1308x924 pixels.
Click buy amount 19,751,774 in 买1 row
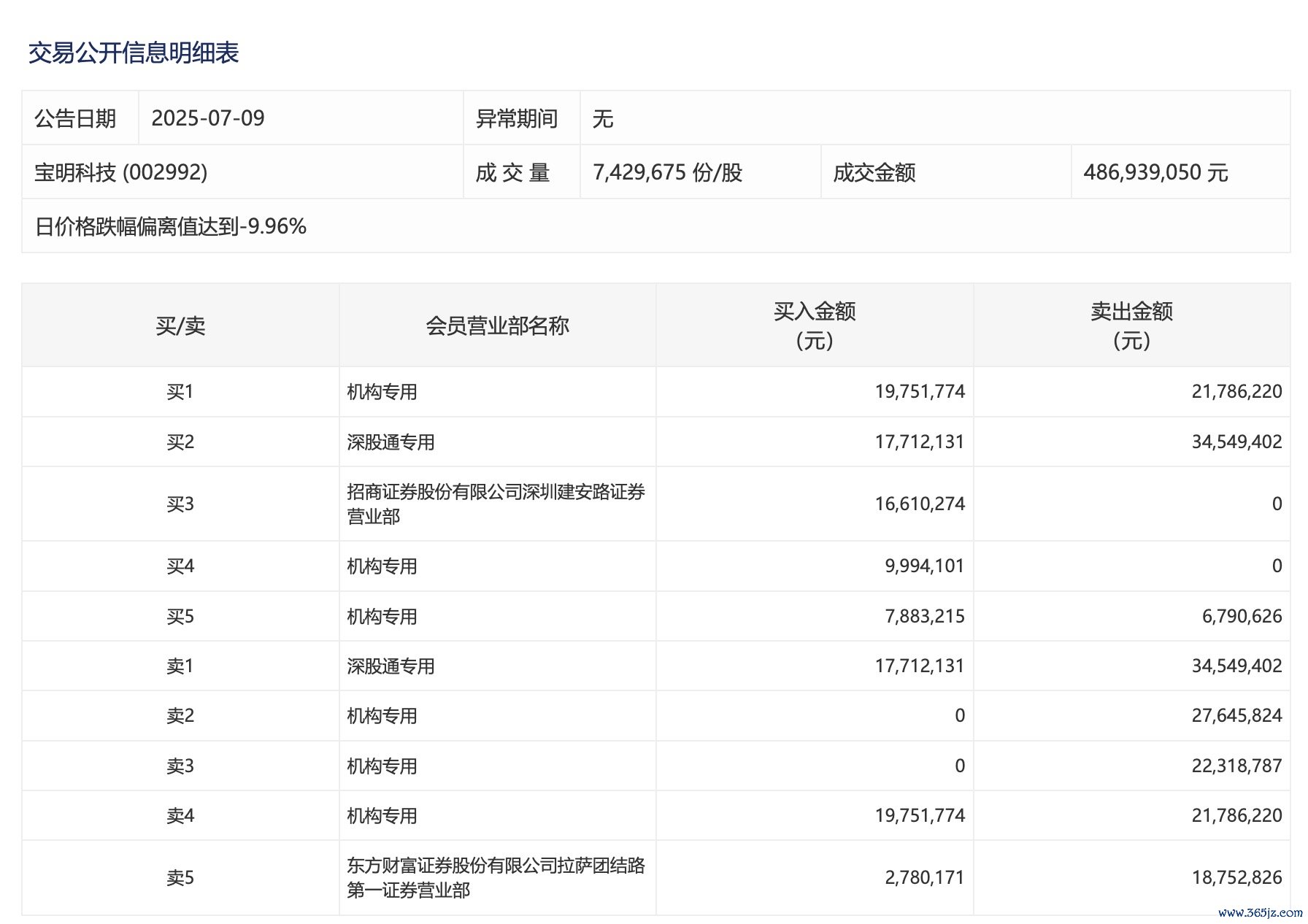click(x=920, y=392)
